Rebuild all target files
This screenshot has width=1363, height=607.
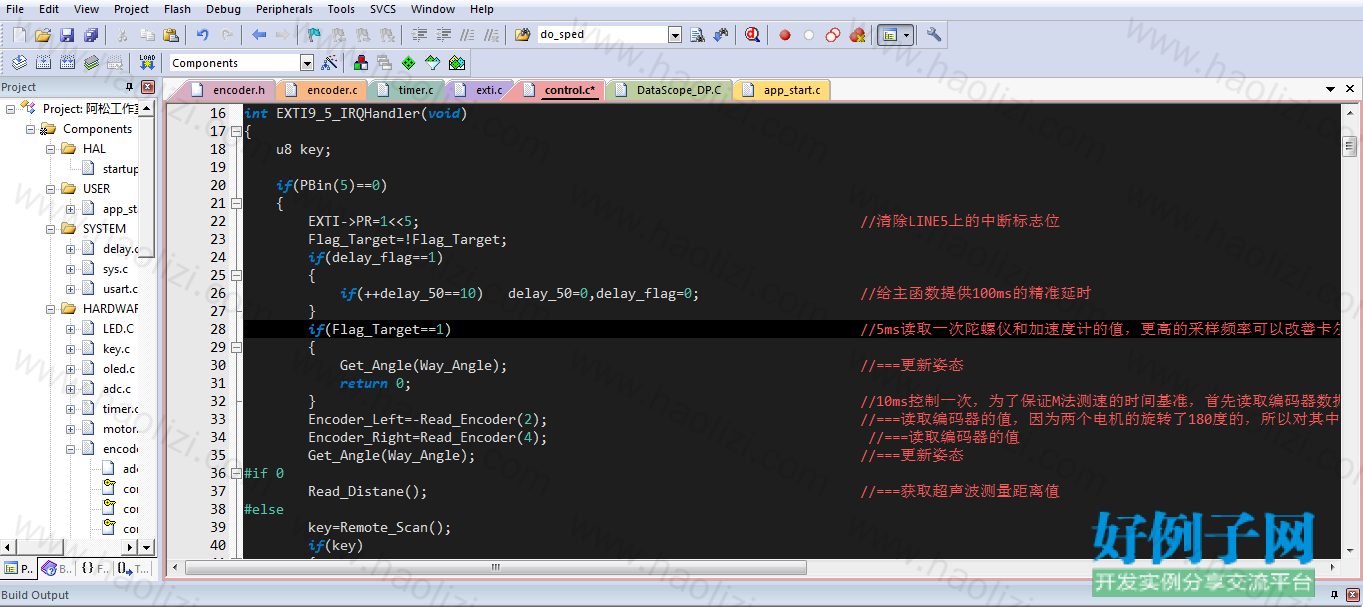67,63
